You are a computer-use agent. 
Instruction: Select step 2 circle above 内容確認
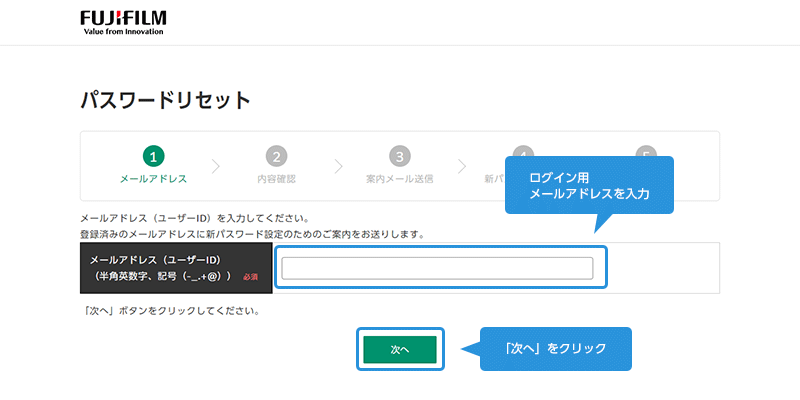pos(277,157)
